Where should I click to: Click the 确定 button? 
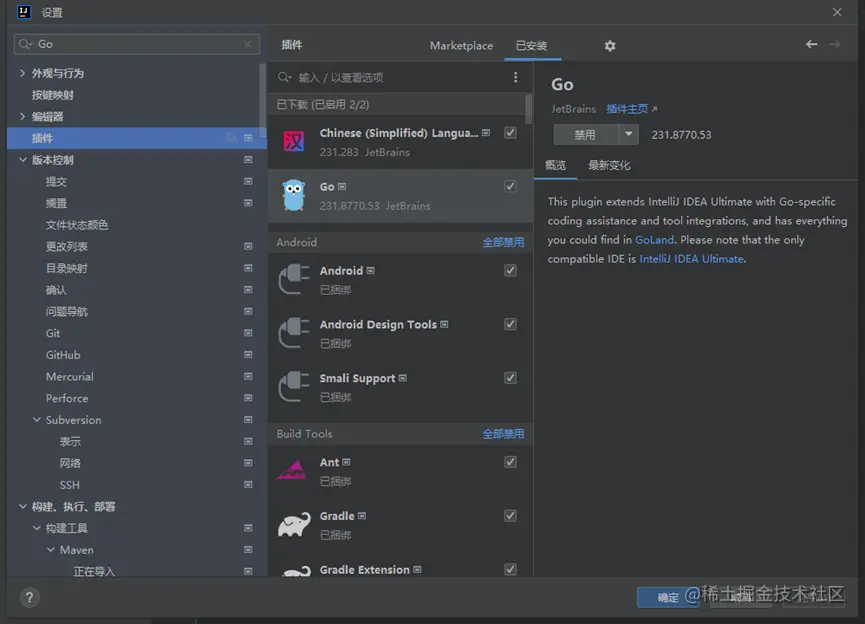click(x=668, y=598)
